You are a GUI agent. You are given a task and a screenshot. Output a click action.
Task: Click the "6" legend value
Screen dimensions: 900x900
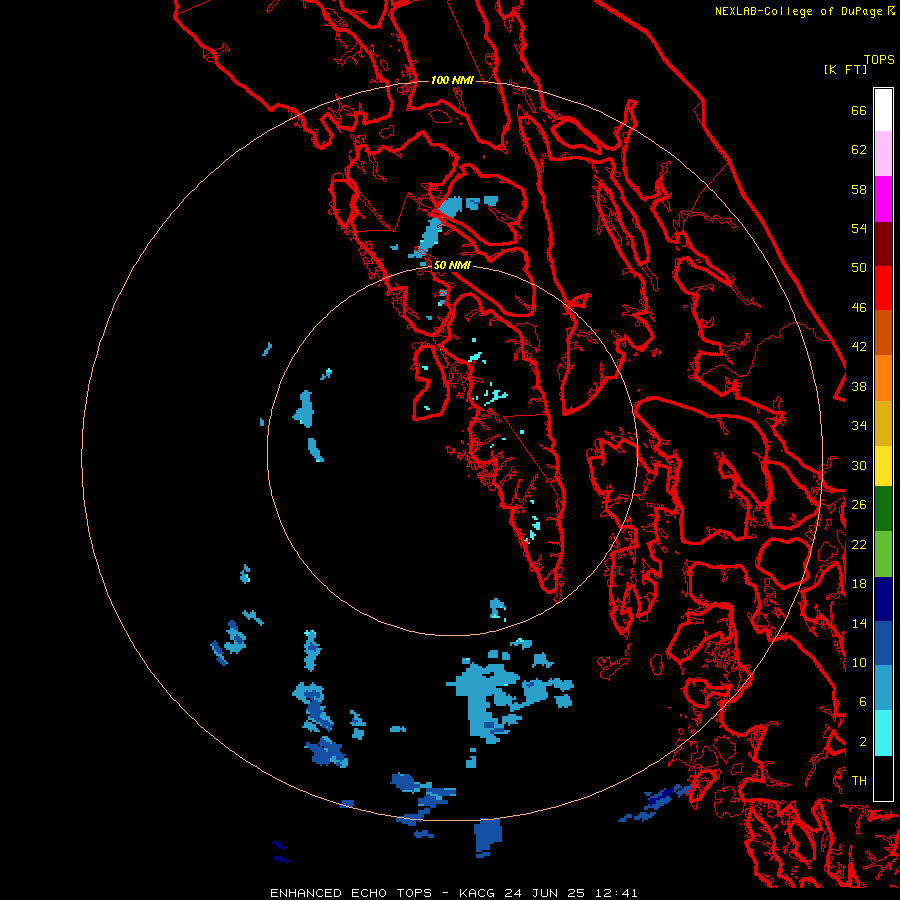[x=863, y=702]
